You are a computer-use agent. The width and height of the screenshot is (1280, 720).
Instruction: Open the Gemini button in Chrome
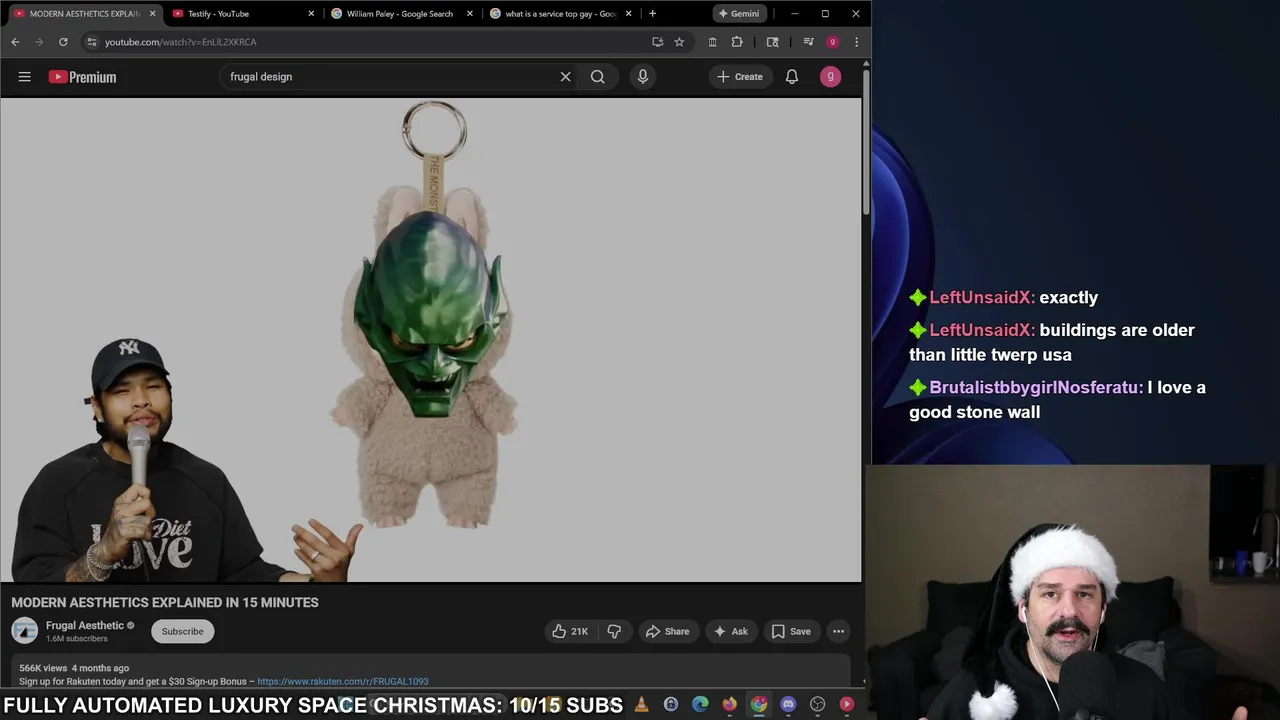(x=738, y=14)
